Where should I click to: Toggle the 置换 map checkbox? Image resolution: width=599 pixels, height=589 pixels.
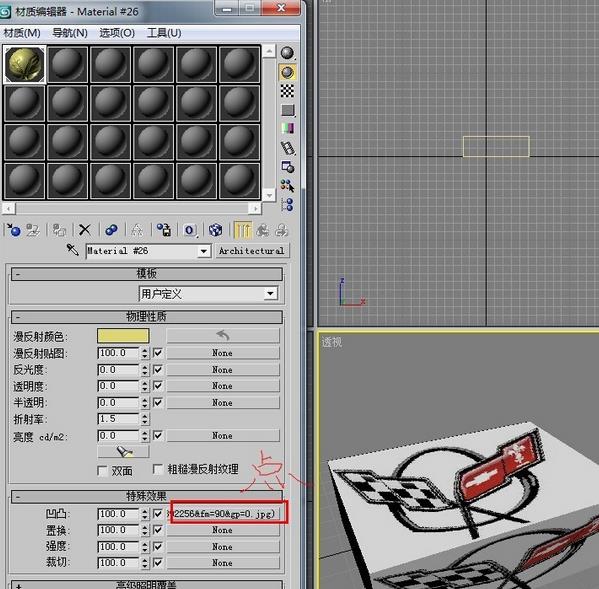click(x=158, y=530)
